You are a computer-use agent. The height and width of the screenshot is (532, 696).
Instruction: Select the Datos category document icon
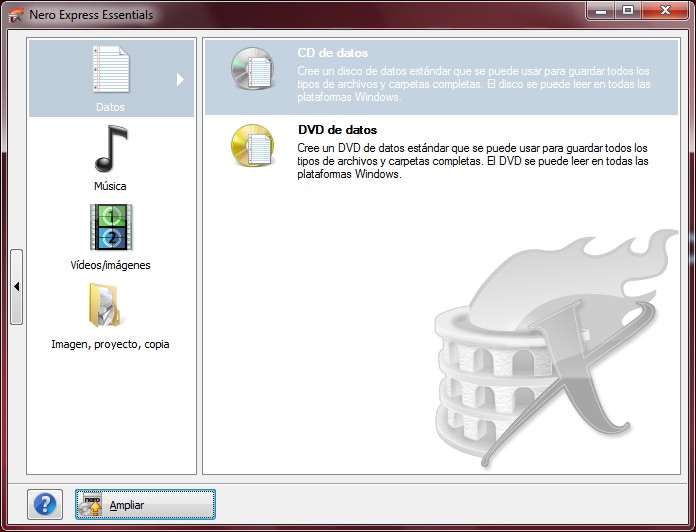pyautogui.click(x=111, y=69)
